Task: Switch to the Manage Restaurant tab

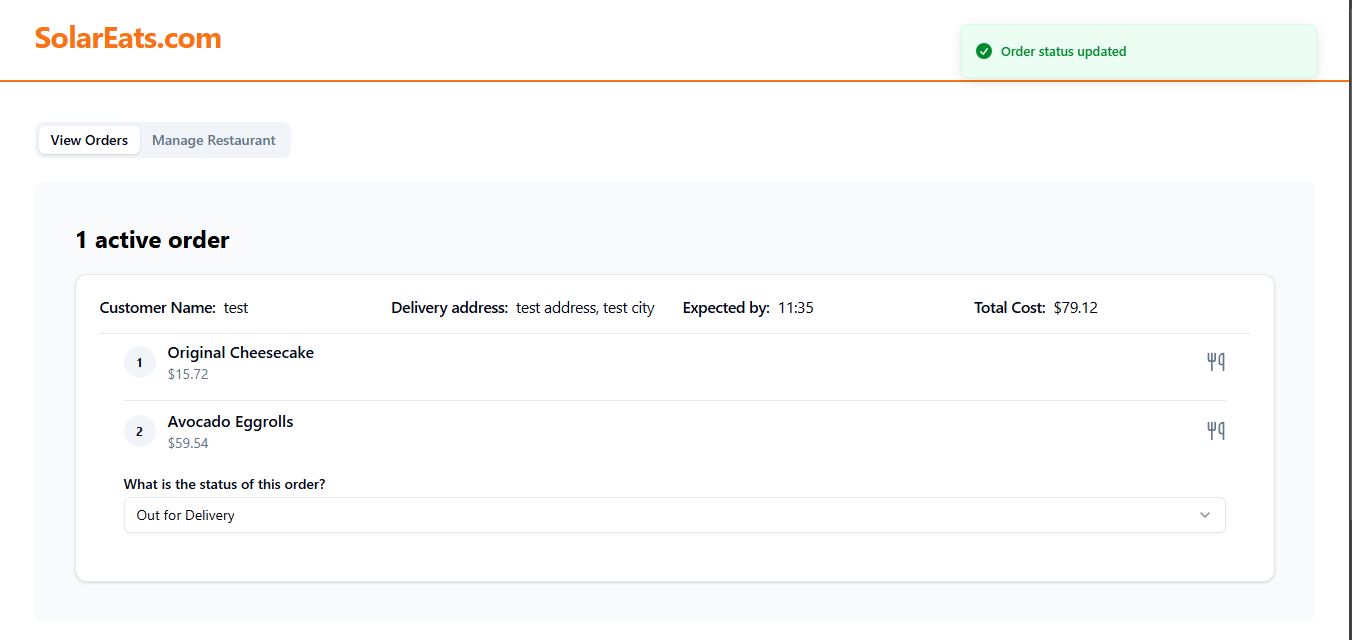Action: (214, 140)
